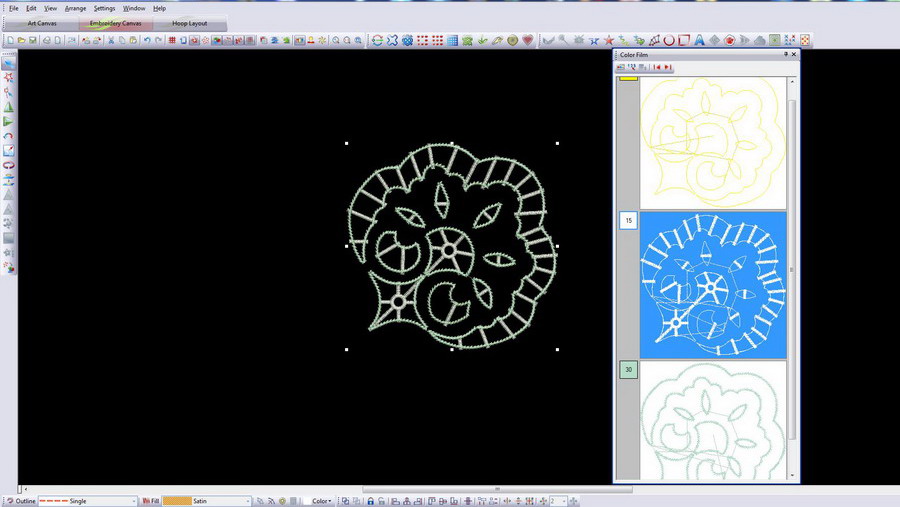Open the Help menu
This screenshot has height=507, width=900.
tap(159, 9)
